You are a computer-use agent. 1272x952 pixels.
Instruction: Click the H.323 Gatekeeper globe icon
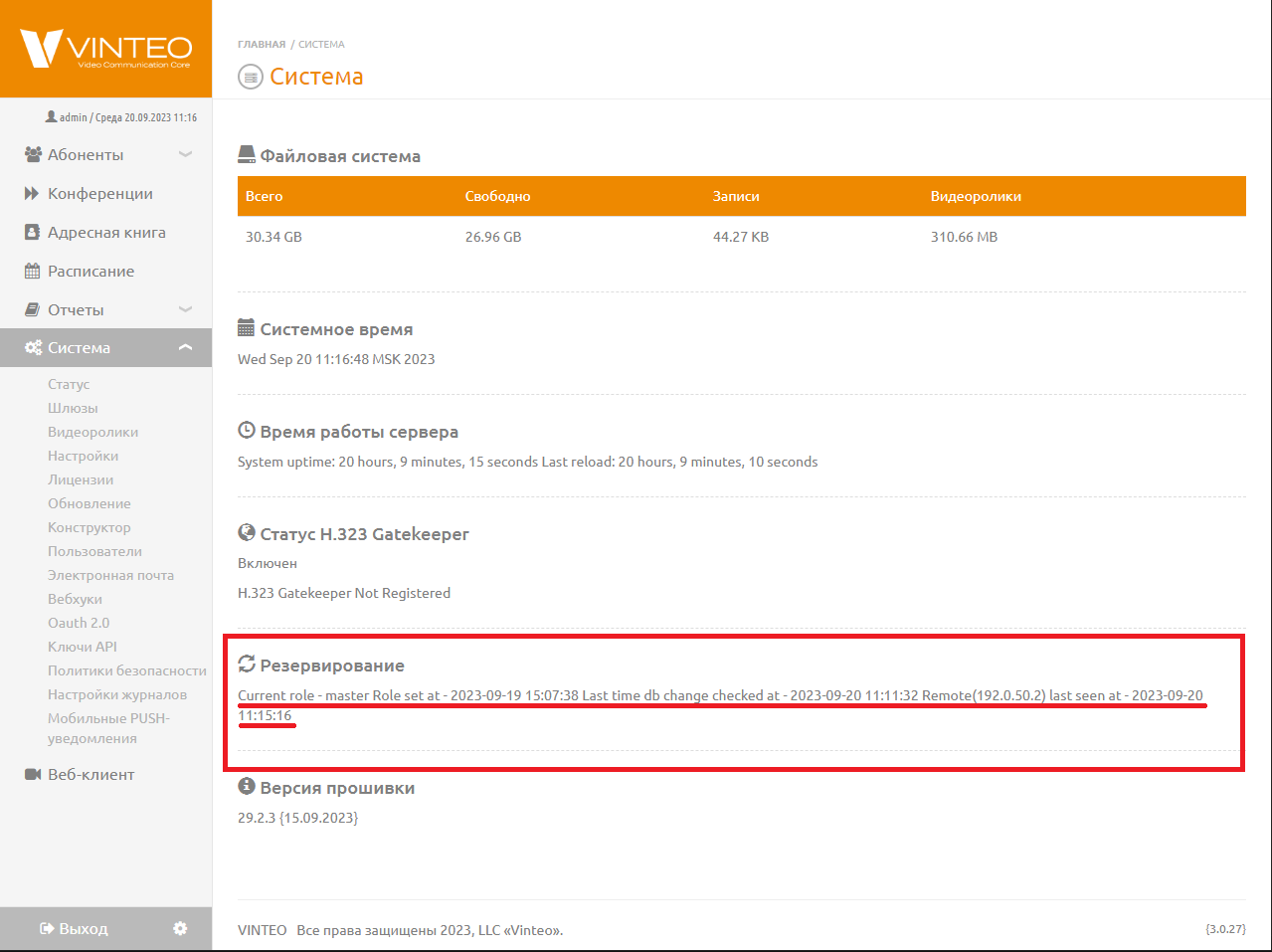coord(247,532)
